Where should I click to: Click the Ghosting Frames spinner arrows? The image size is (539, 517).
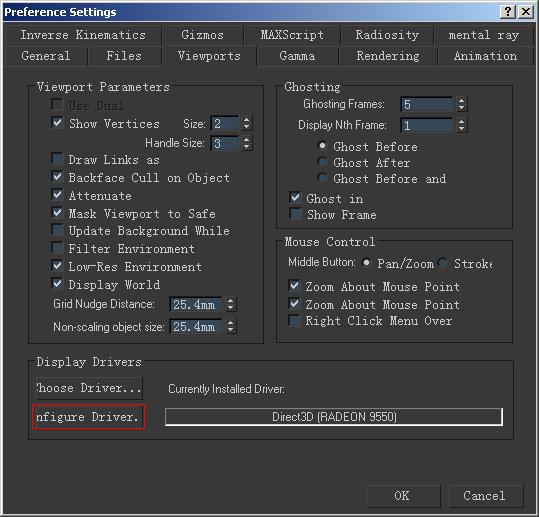tap(462, 104)
